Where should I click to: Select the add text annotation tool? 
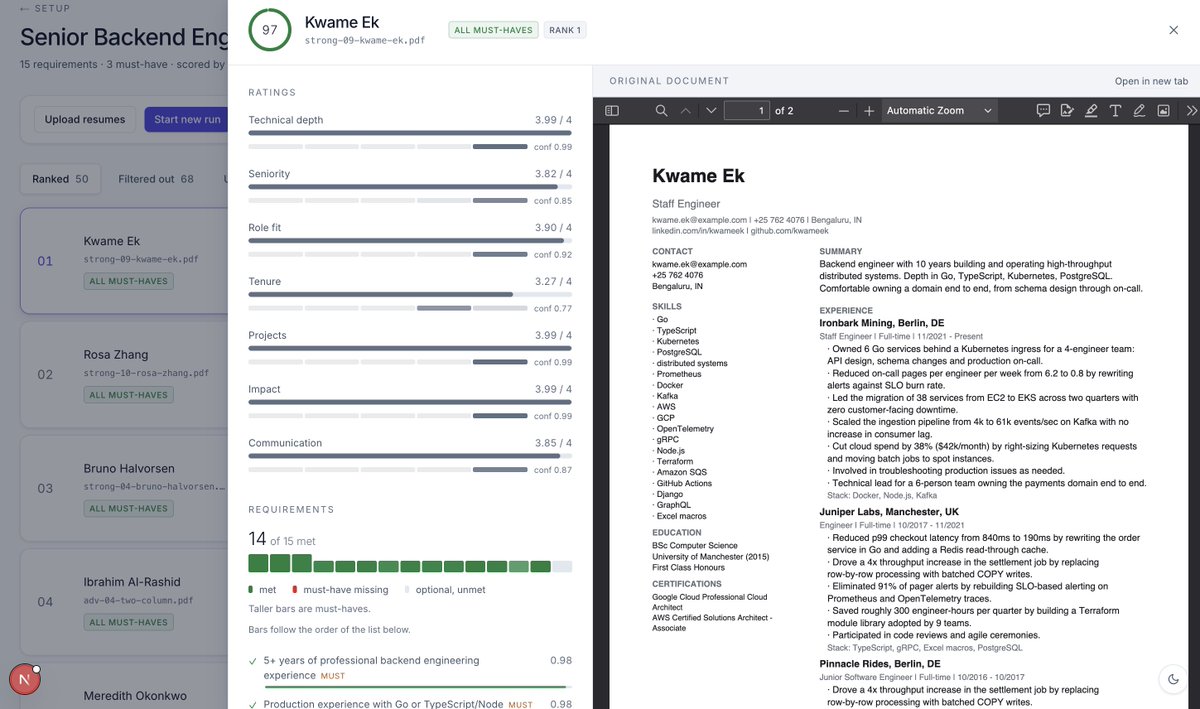pos(1115,111)
